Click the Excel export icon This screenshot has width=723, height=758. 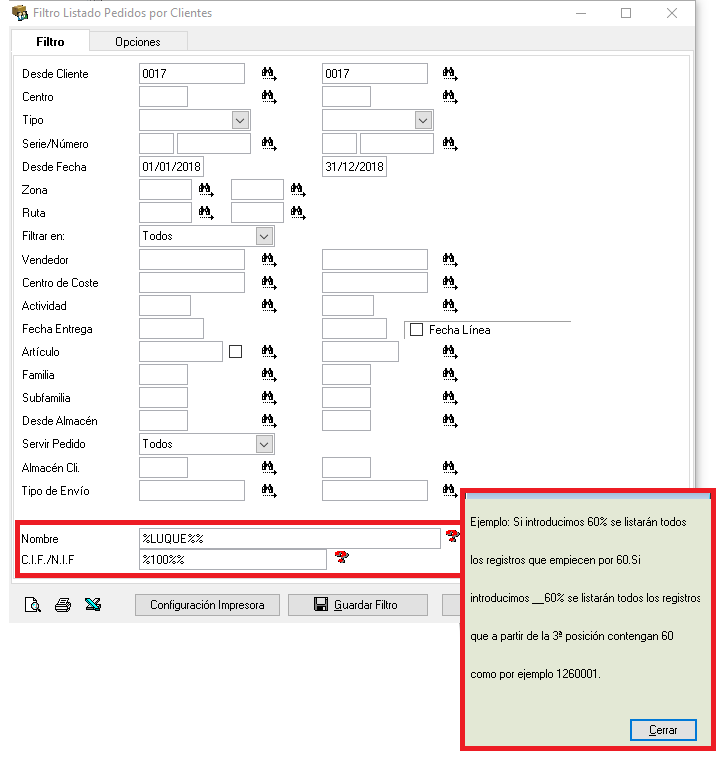[x=93, y=604]
